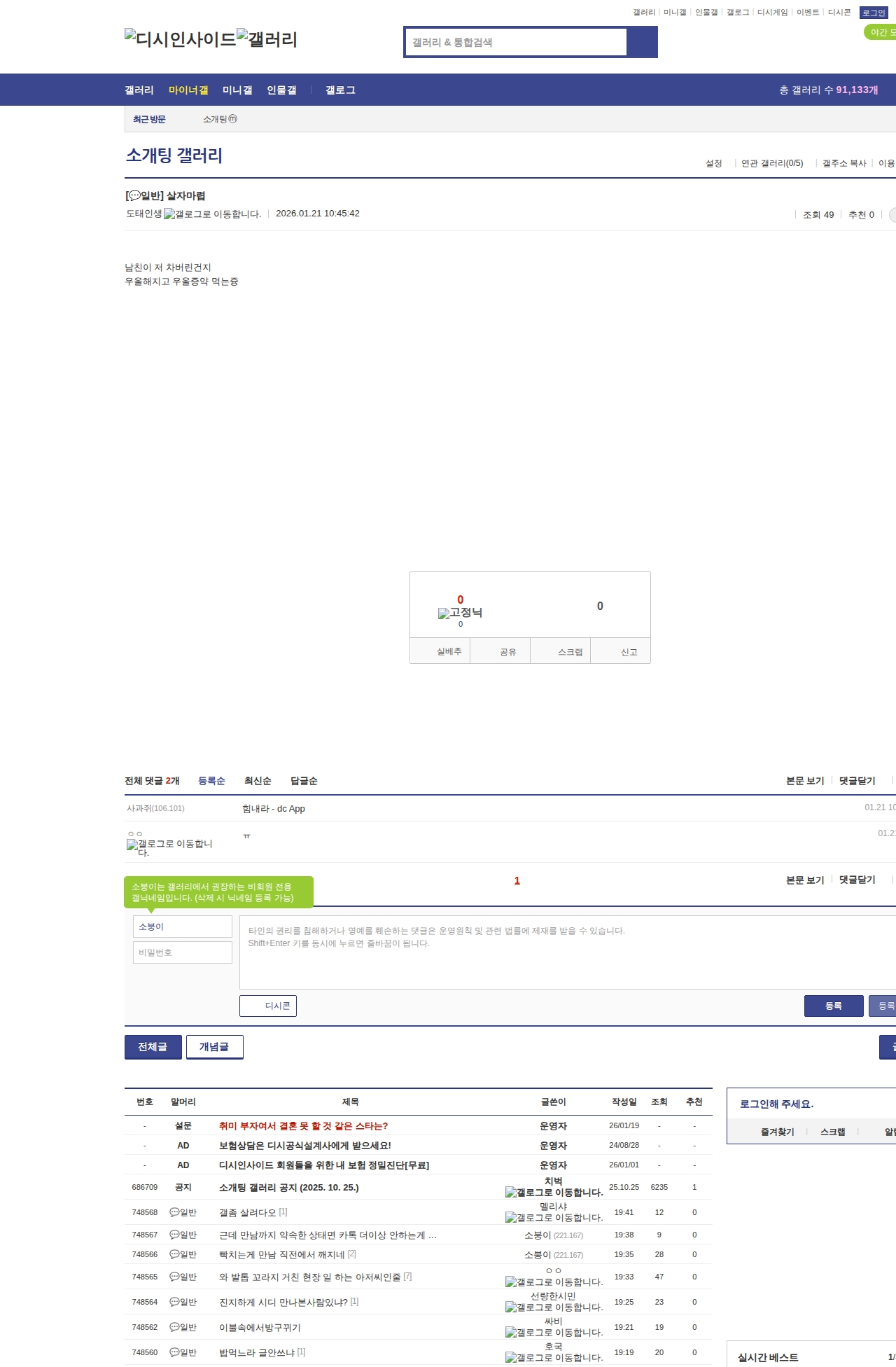The image size is (896, 1367).
Task: Open post '와 발톱 꼬라지 거친 현장 일 하는 아저씨인줄'
Action: (310, 1277)
